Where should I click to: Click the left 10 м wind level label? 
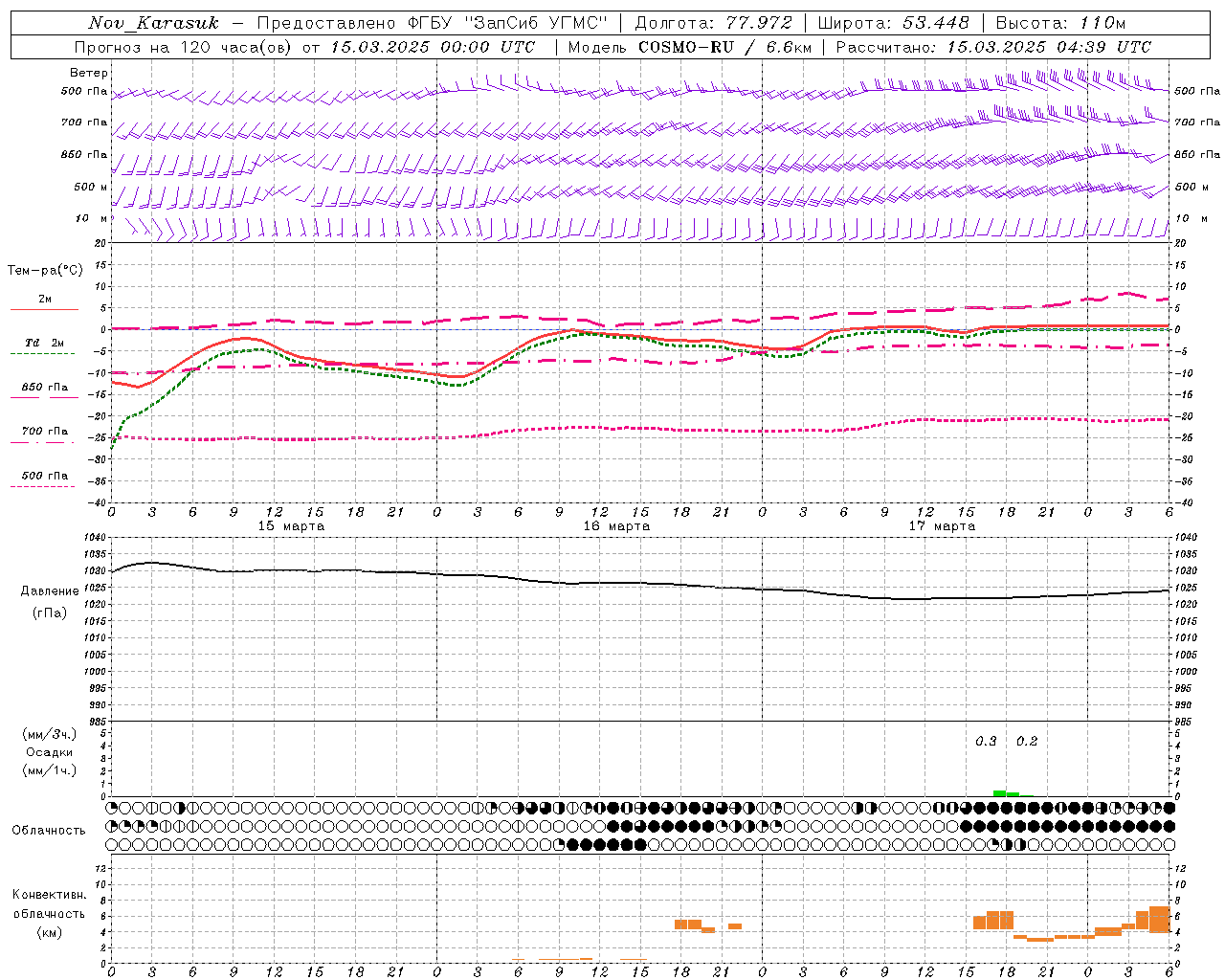pos(92,219)
